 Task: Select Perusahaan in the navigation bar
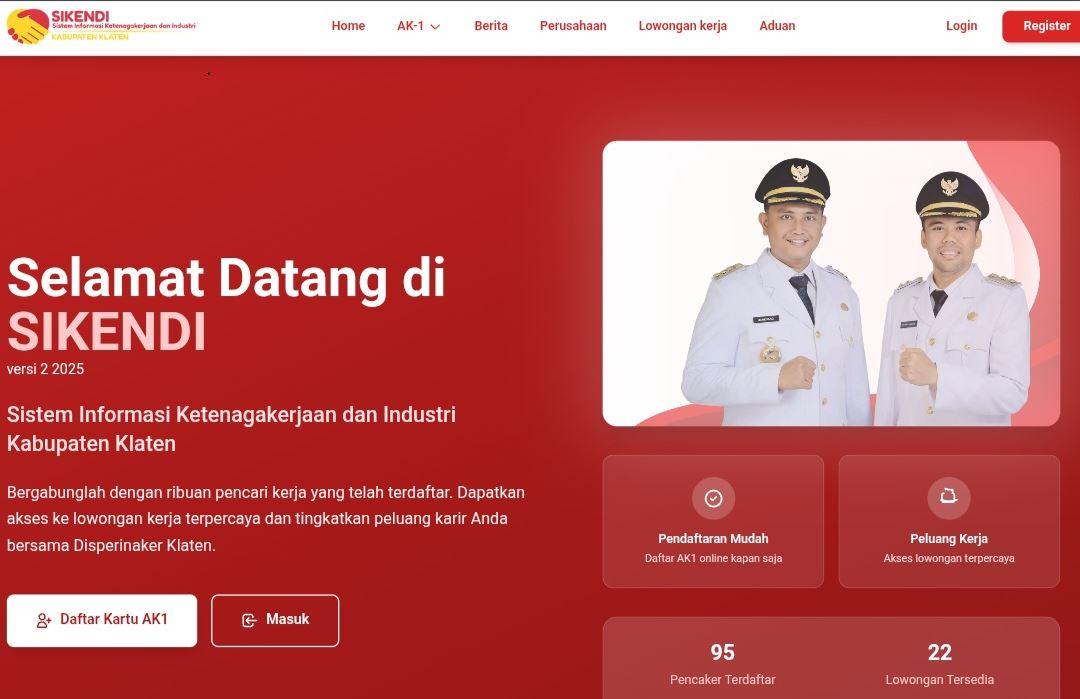point(573,26)
